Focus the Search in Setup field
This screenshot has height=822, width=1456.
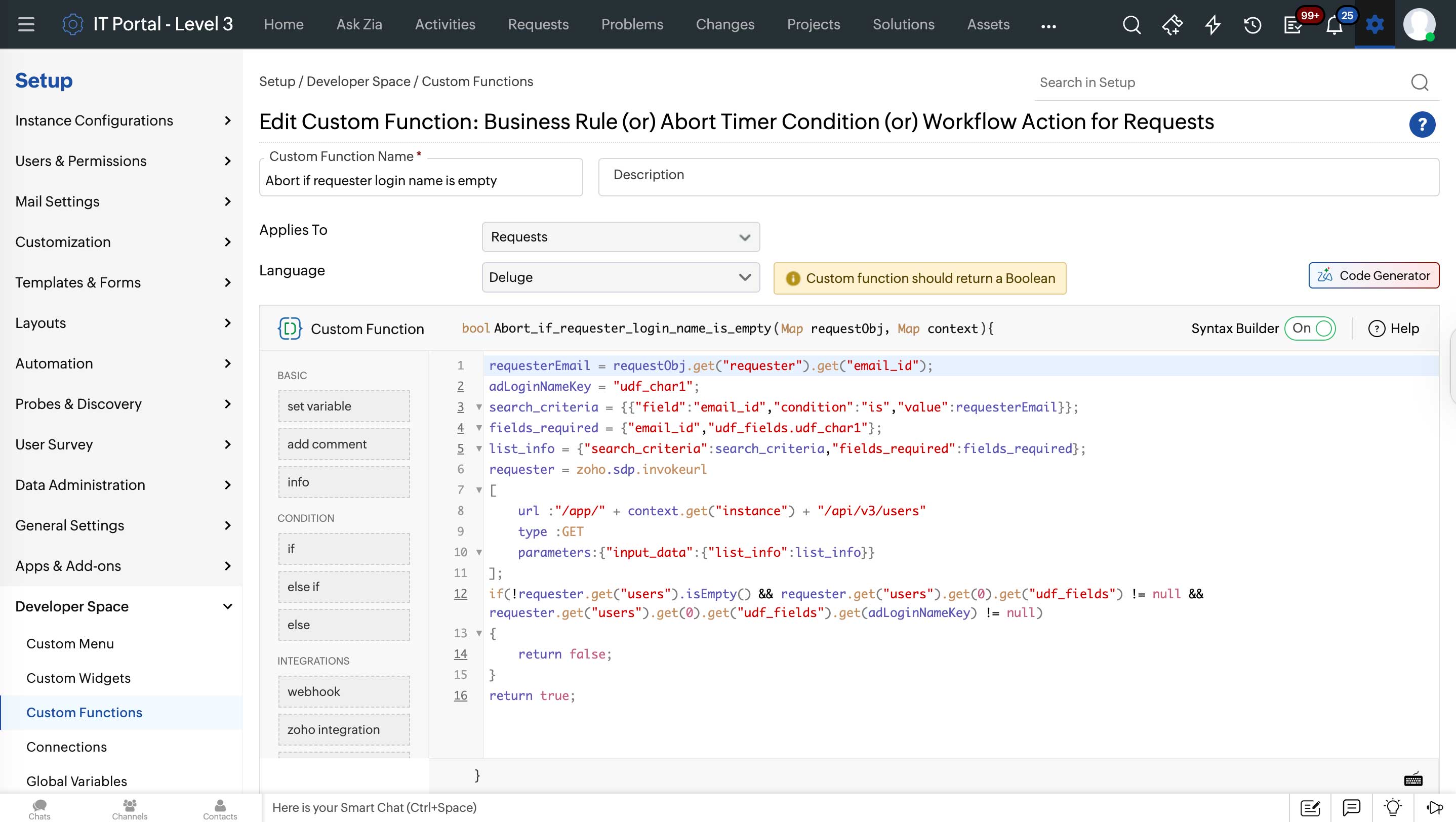click(1221, 83)
